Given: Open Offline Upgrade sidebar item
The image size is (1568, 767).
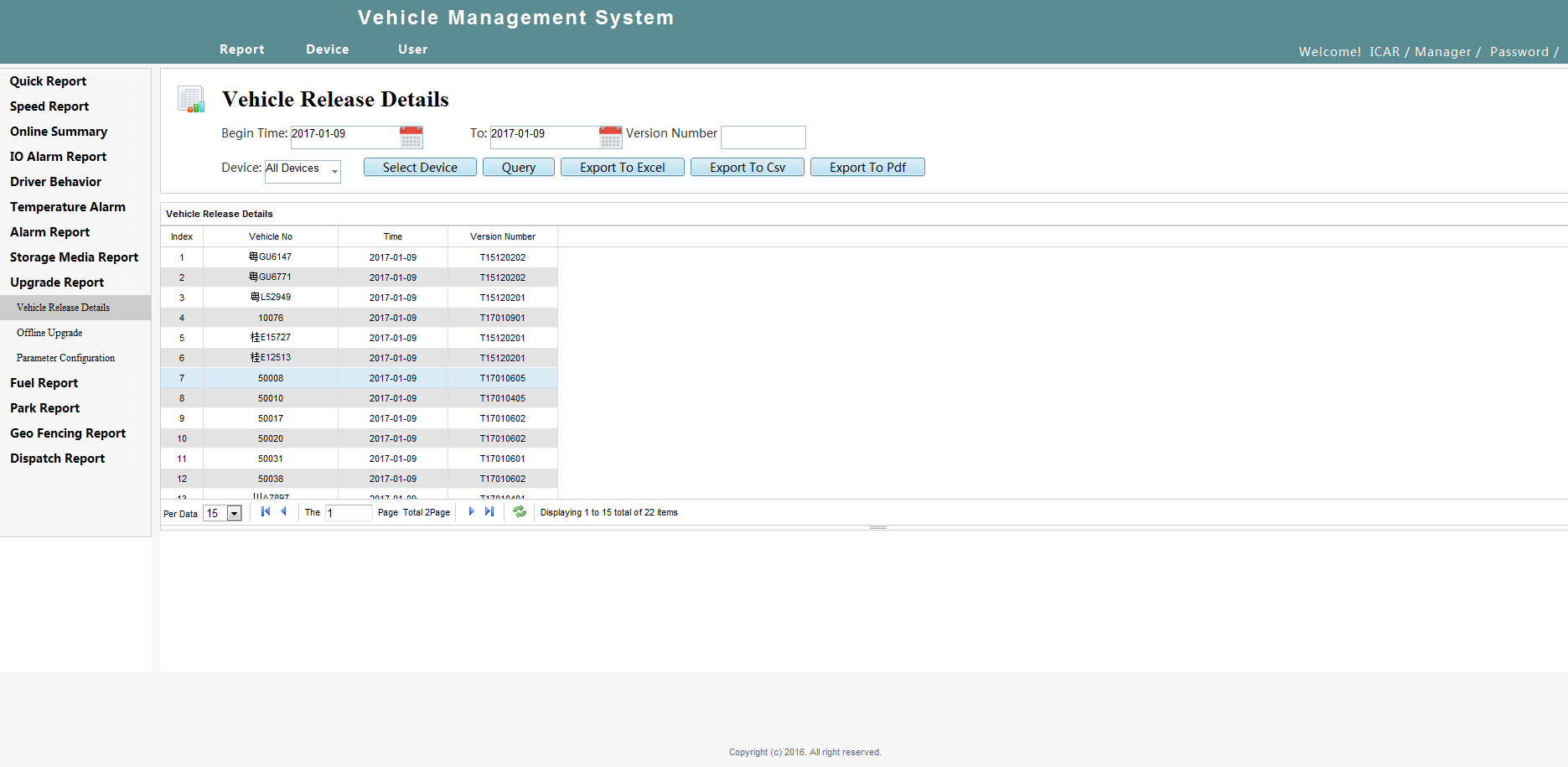Looking at the screenshot, I should tap(49, 333).
